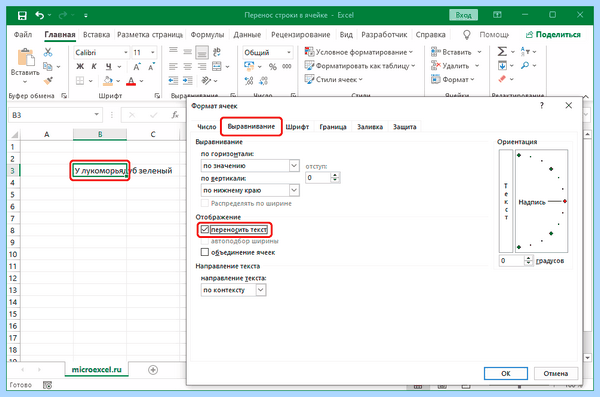Open Форматировать как таблицу

tap(360, 66)
